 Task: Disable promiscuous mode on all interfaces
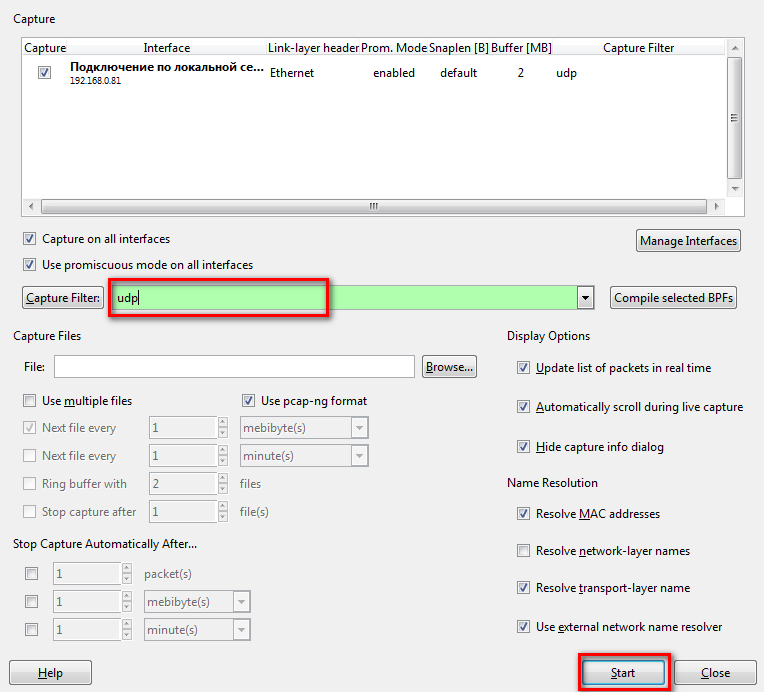pos(30,265)
